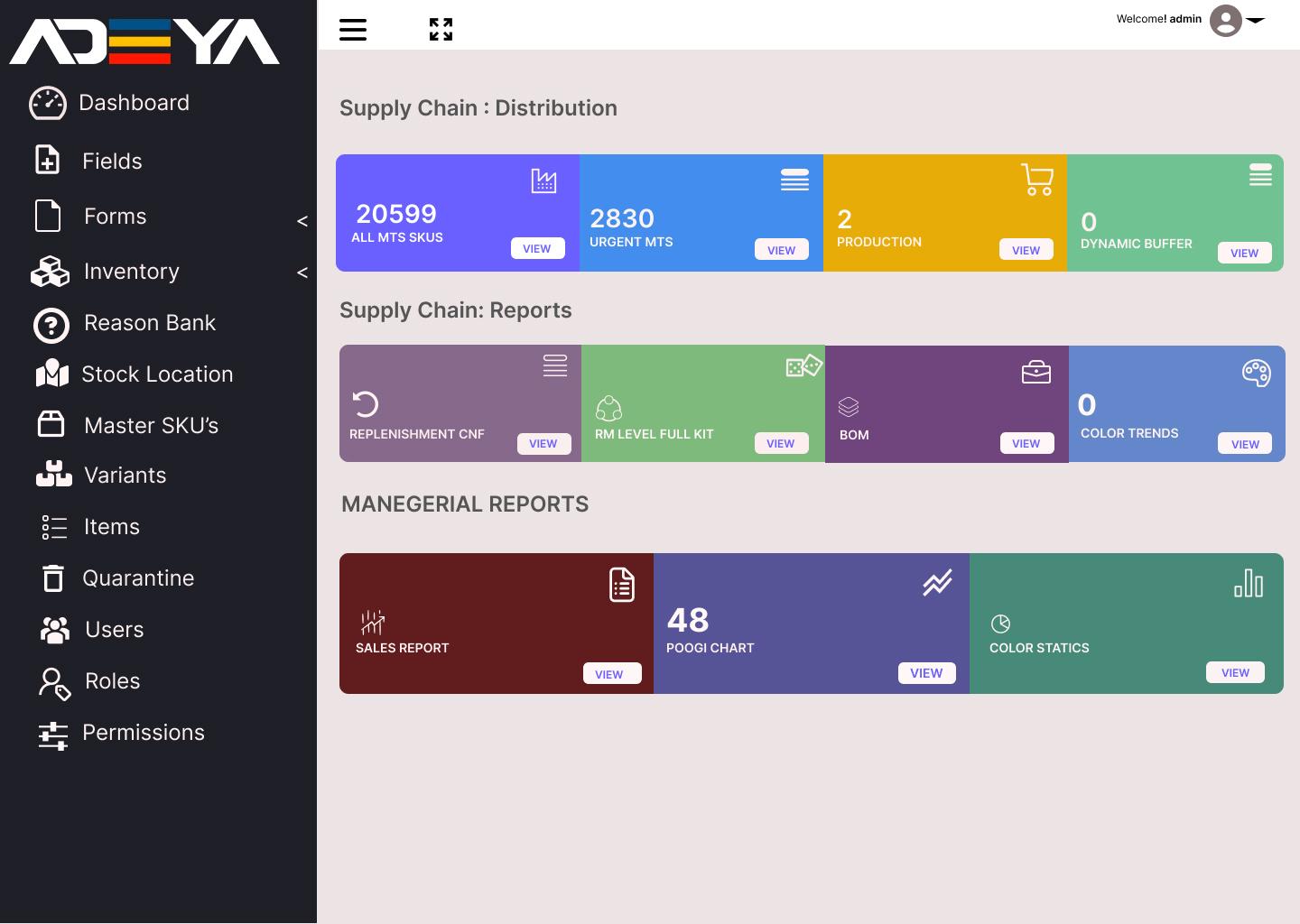Click the bar chart icon on Color Statics card

(x=1249, y=583)
